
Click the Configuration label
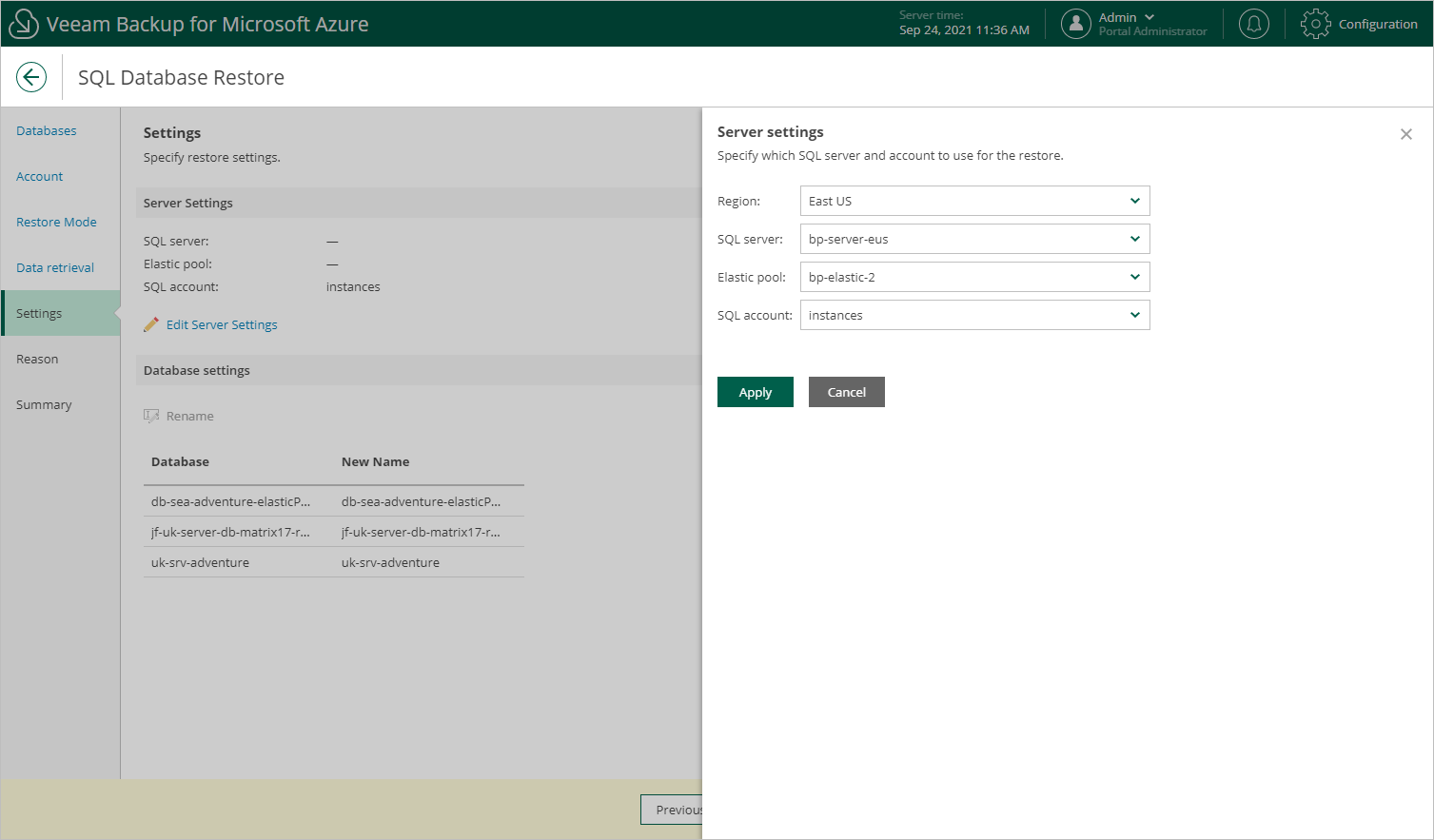coord(1378,24)
